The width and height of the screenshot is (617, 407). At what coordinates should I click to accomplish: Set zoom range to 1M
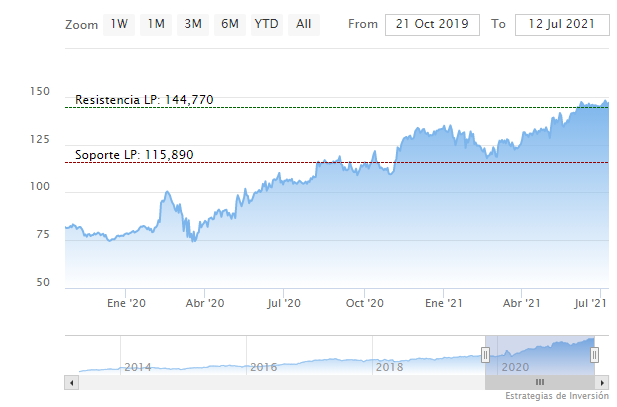155,24
